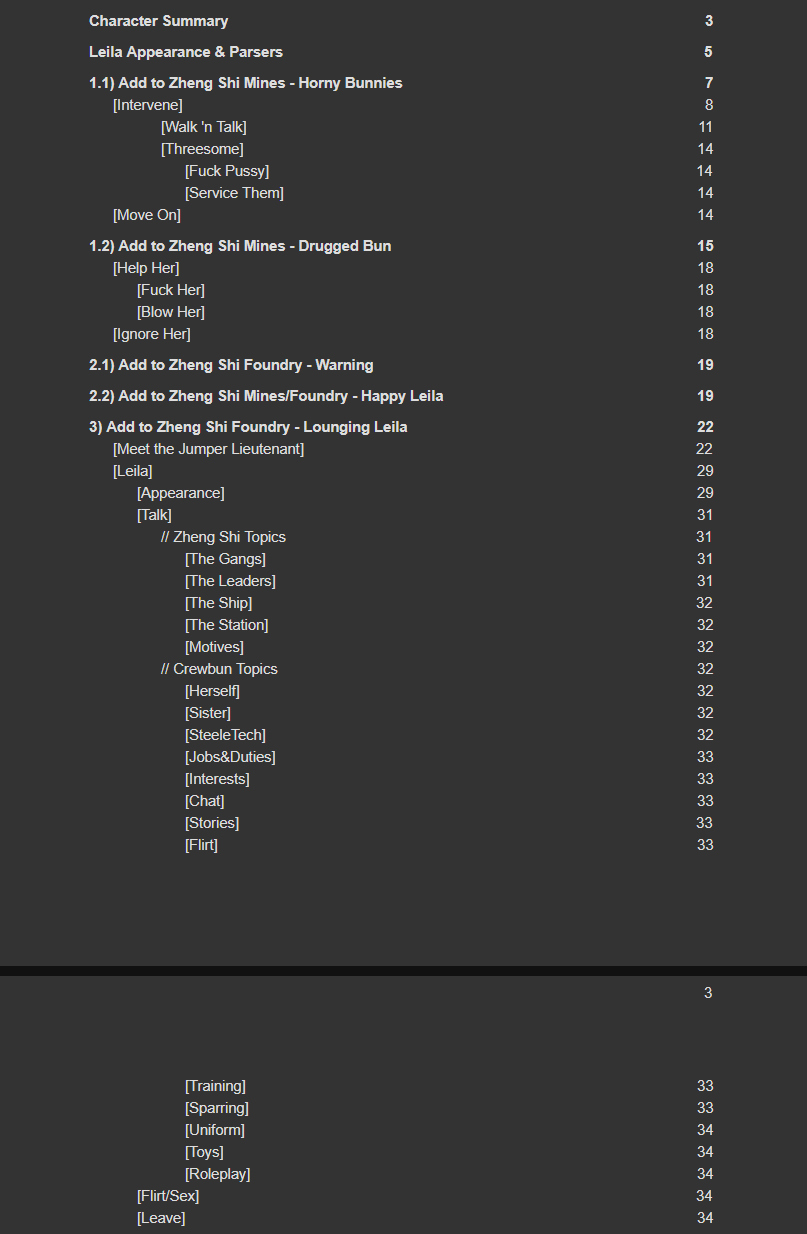Jump to section 2.2 Happy Leila
Viewport: 807px width, 1234px height.
(x=266, y=396)
